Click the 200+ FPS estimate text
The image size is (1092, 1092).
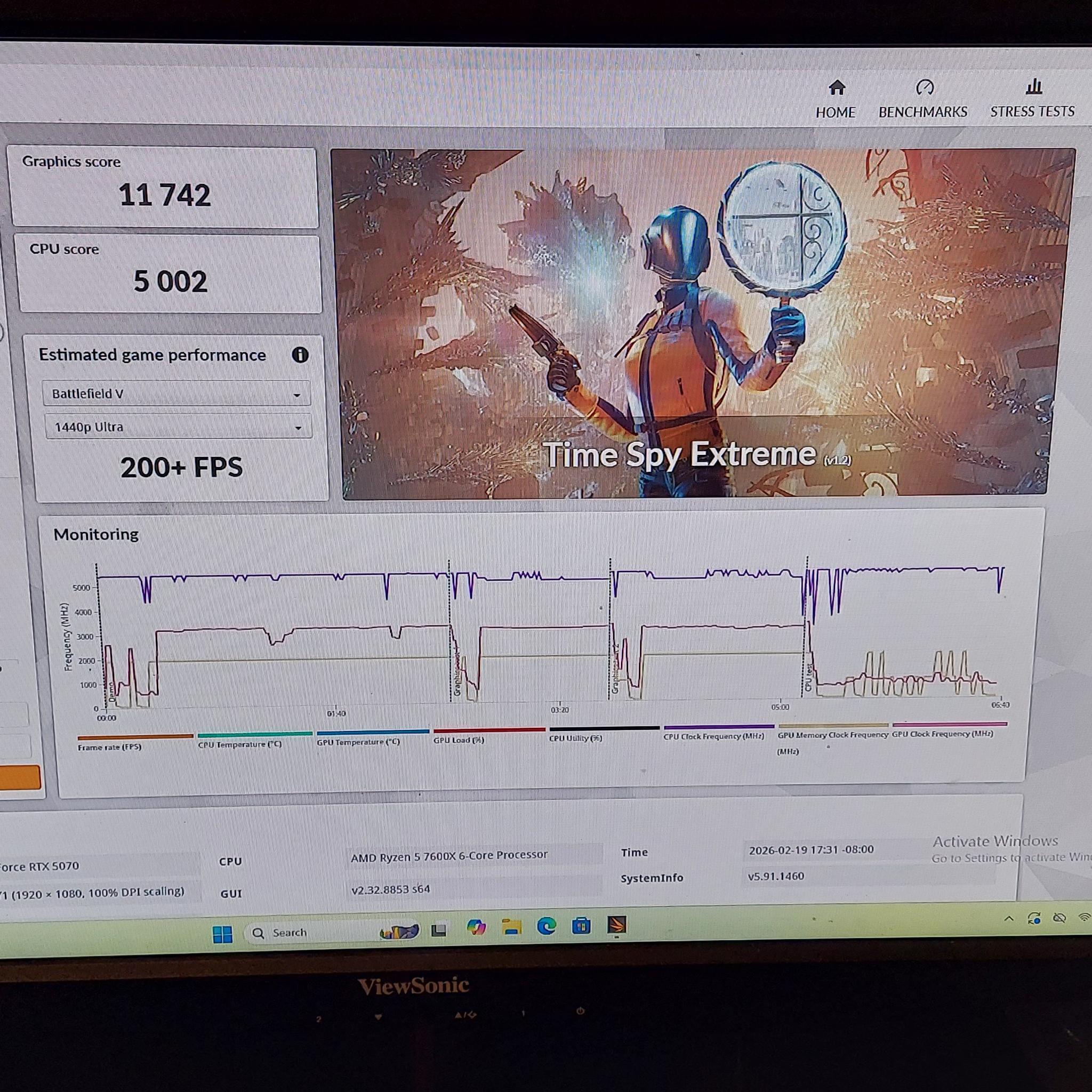(x=181, y=468)
